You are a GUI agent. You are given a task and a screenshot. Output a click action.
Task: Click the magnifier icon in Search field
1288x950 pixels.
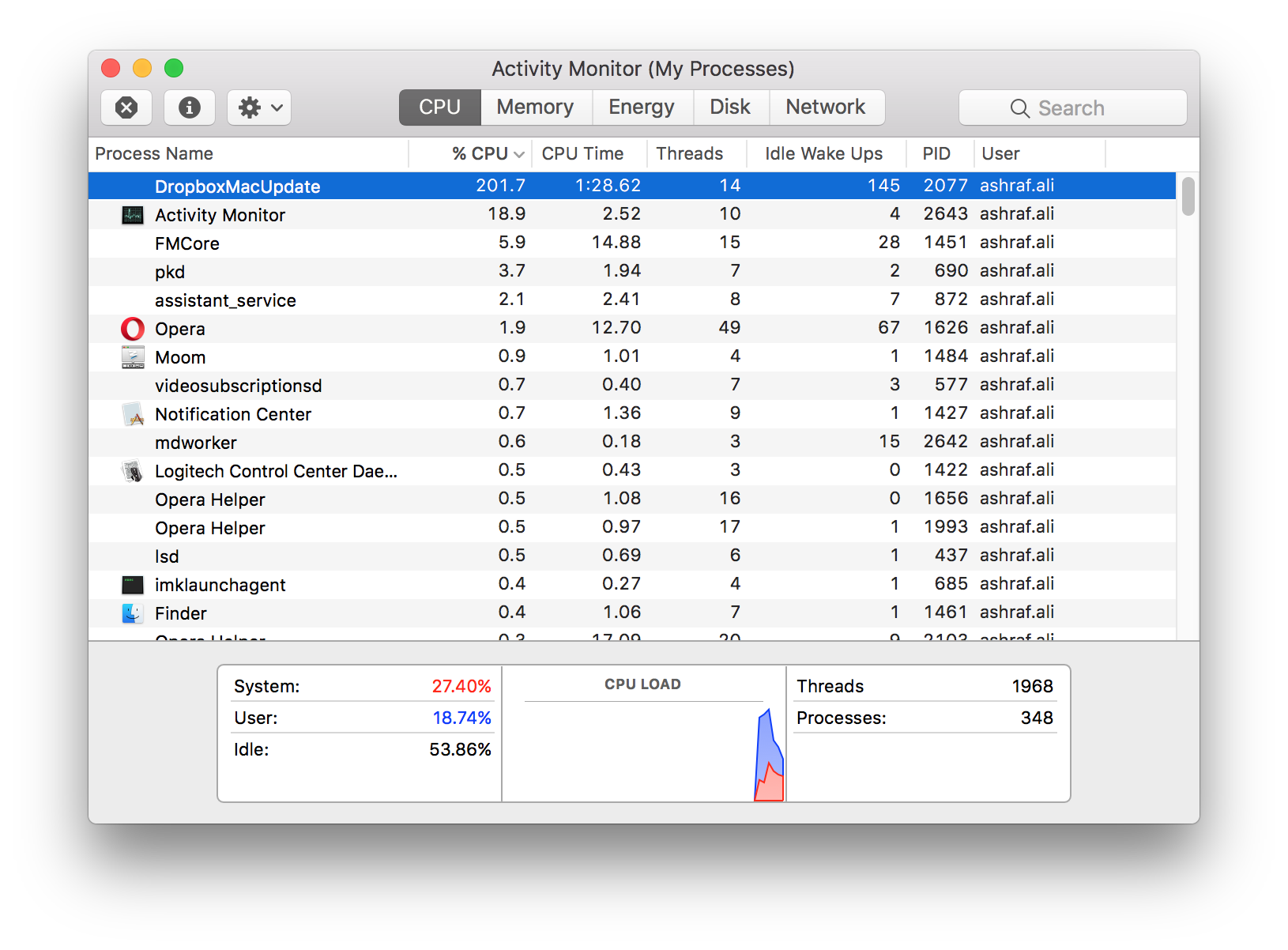[1020, 108]
